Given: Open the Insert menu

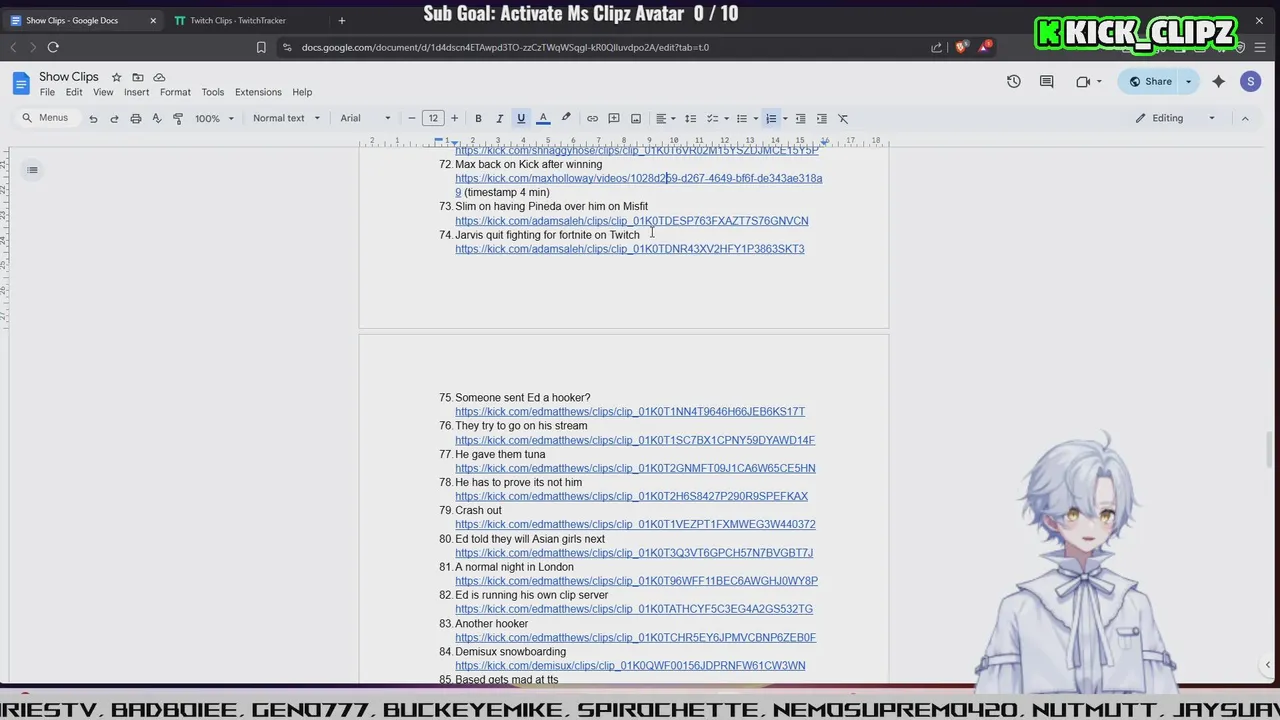Looking at the screenshot, I should 136,92.
